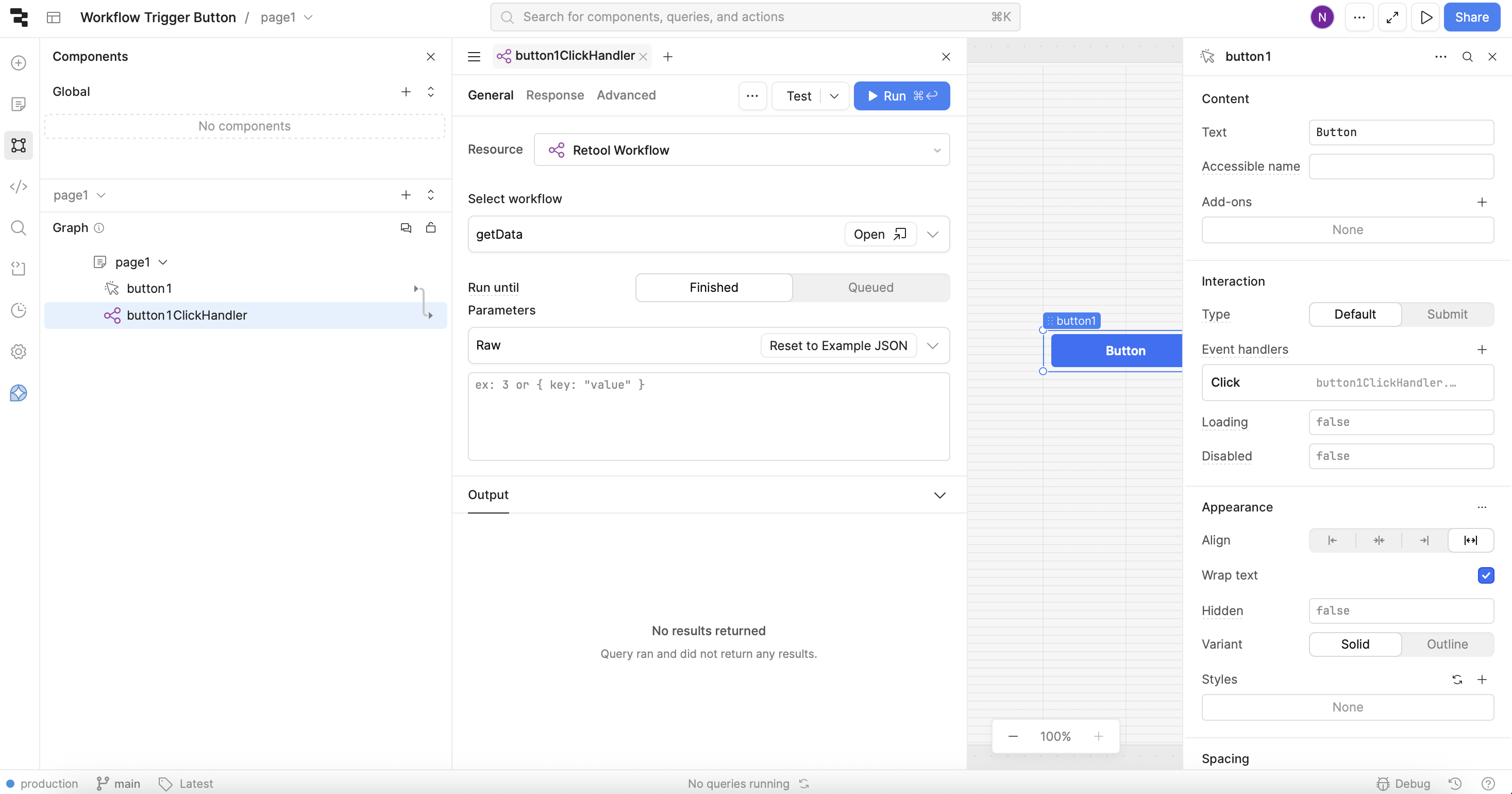Screen dimensions: 1512x794
Task: Open the Releases and history sidebar icon
Action: tap(19, 310)
